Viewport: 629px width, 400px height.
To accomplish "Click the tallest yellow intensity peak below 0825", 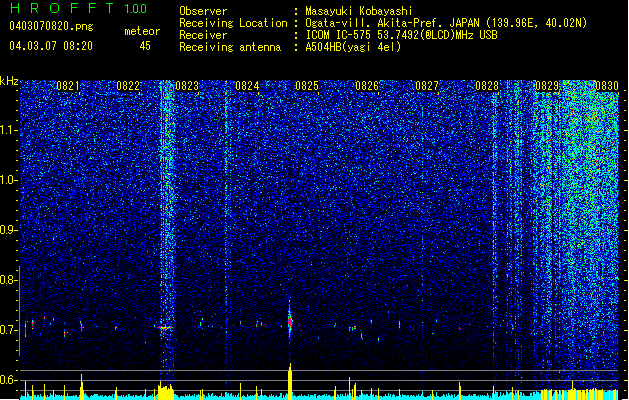I will click(x=290, y=381).
